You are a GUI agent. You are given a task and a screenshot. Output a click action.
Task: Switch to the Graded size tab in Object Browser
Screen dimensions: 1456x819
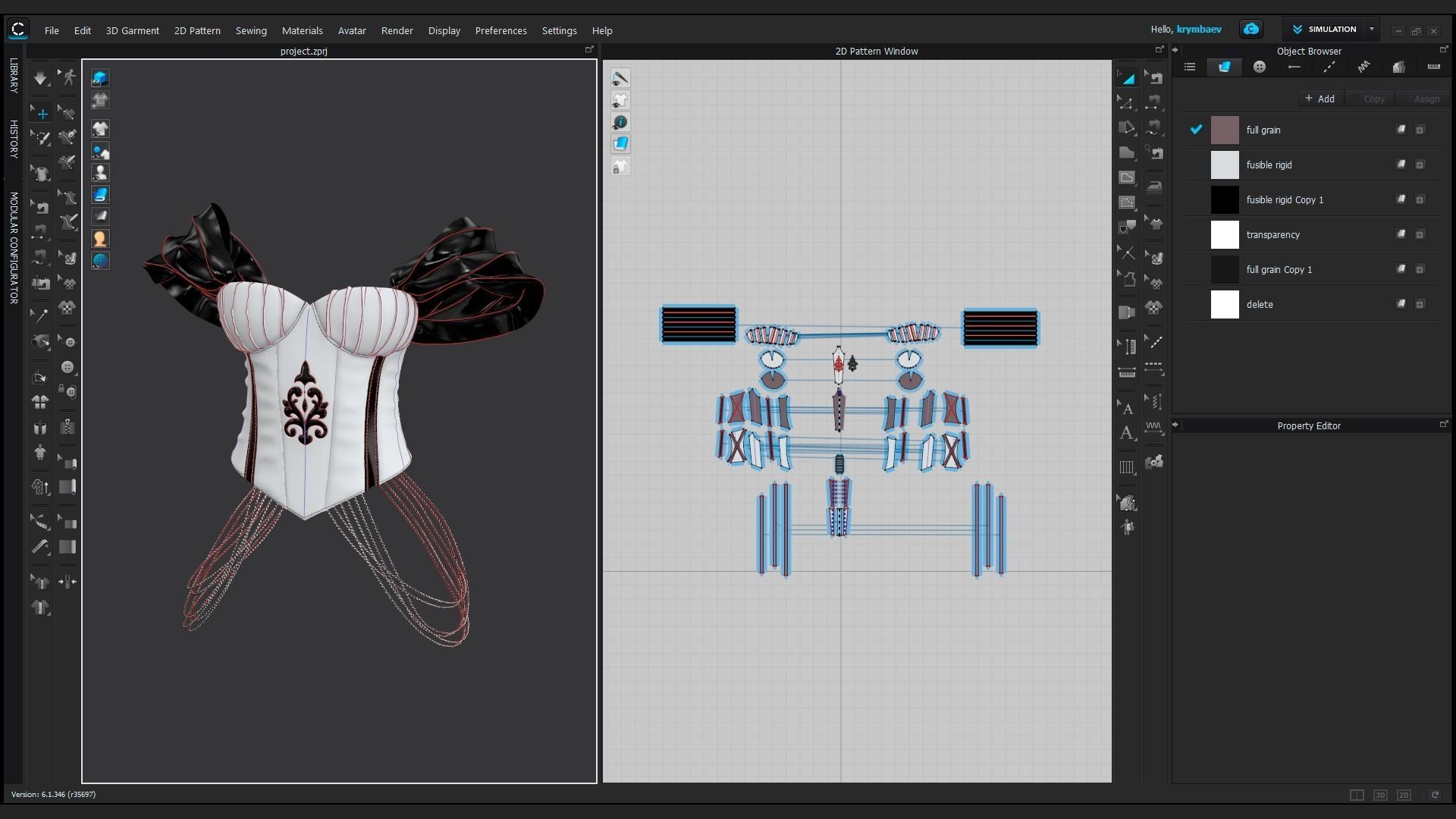(1399, 67)
